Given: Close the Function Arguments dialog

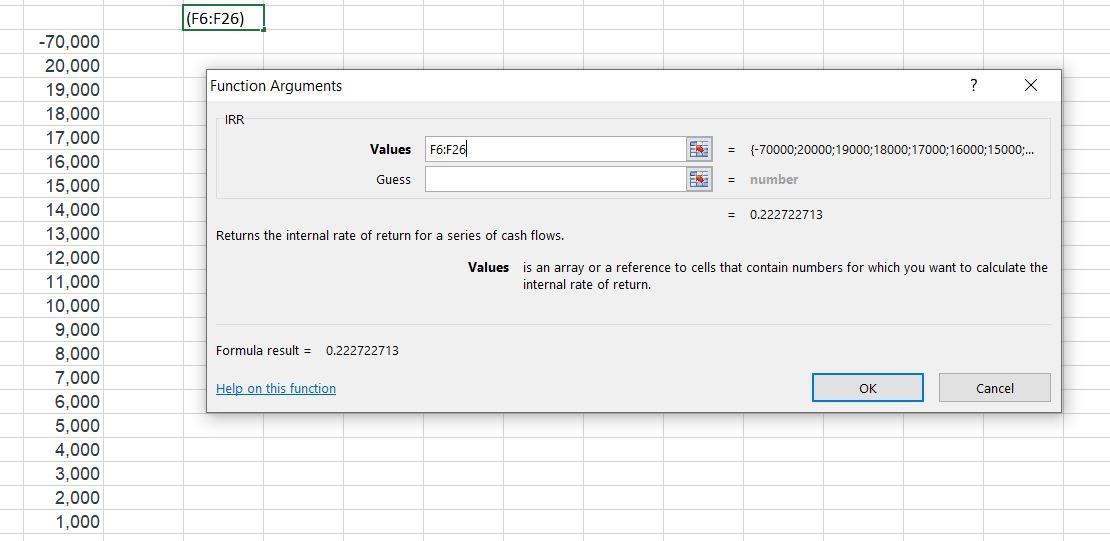Looking at the screenshot, I should click(x=1031, y=86).
